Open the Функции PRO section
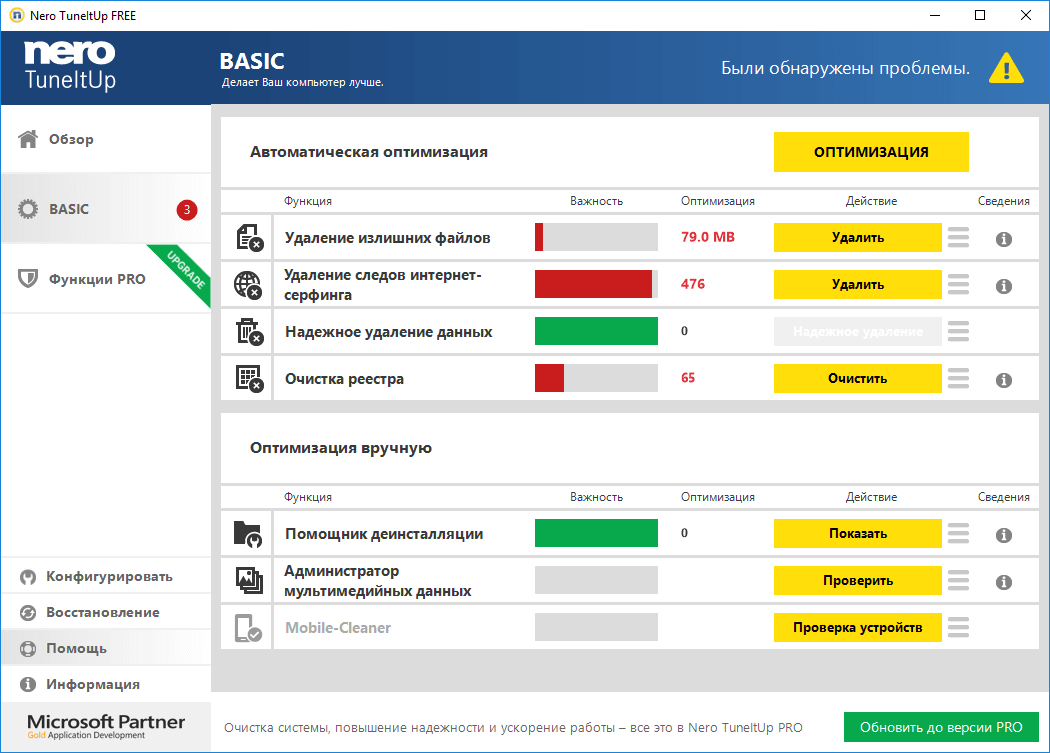Viewport: 1050px width, 753px height. (106, 279)
